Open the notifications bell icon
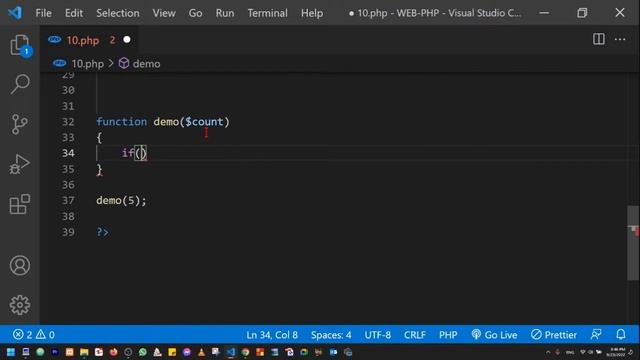The image size is (640, 360). point(621,335)
